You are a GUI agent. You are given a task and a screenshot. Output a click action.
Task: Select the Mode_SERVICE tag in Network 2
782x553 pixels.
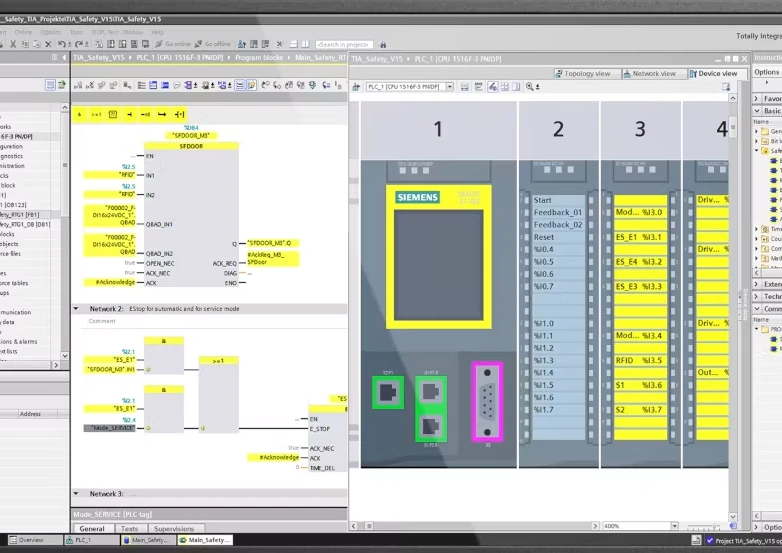coord(110,428)
